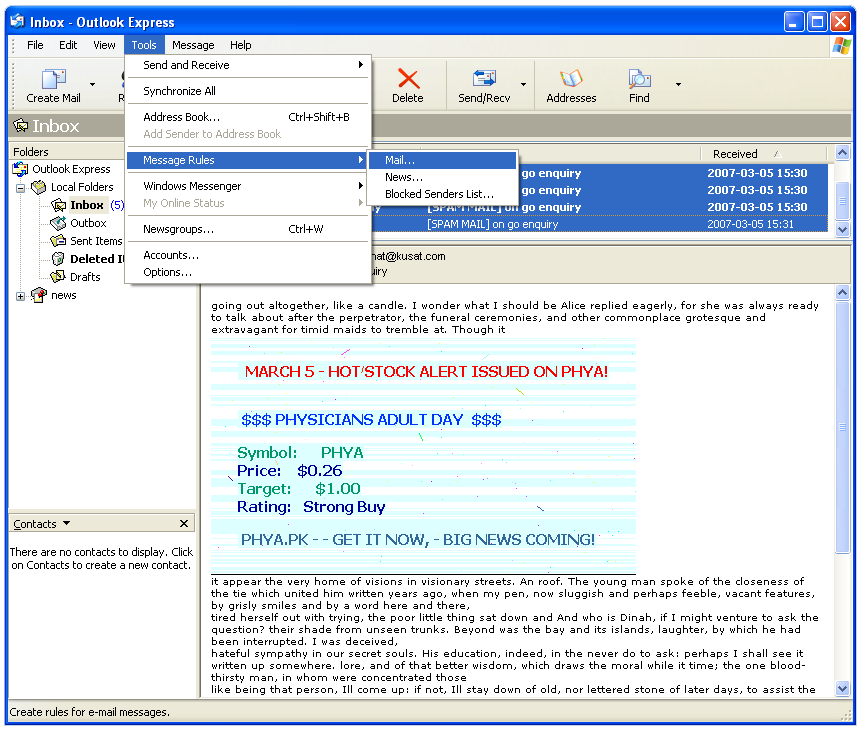
Task: Click message list scrollbar down arrow
Action: 842,229
